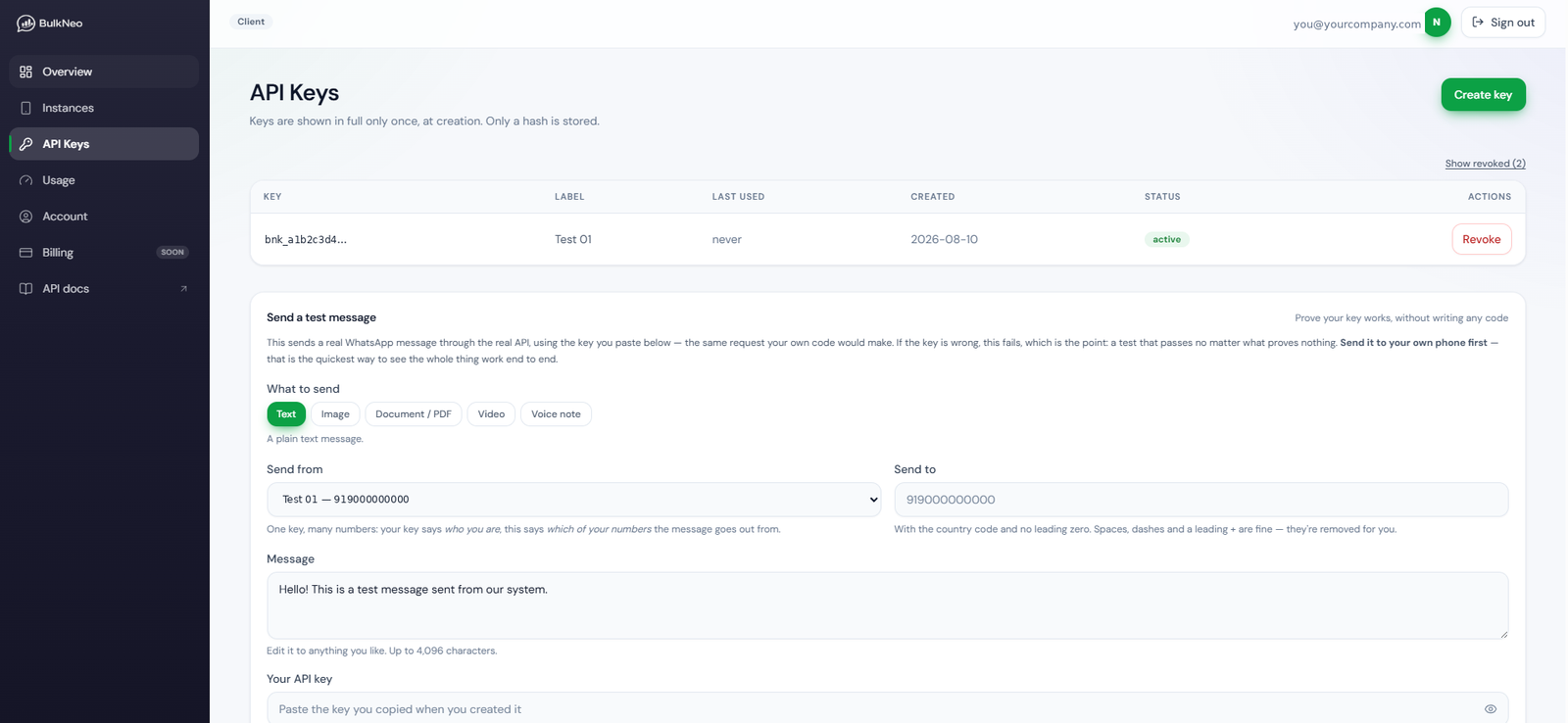Open the Instances page in the sidebar
The image size is (1568, 723).
[x=104, y=108]
